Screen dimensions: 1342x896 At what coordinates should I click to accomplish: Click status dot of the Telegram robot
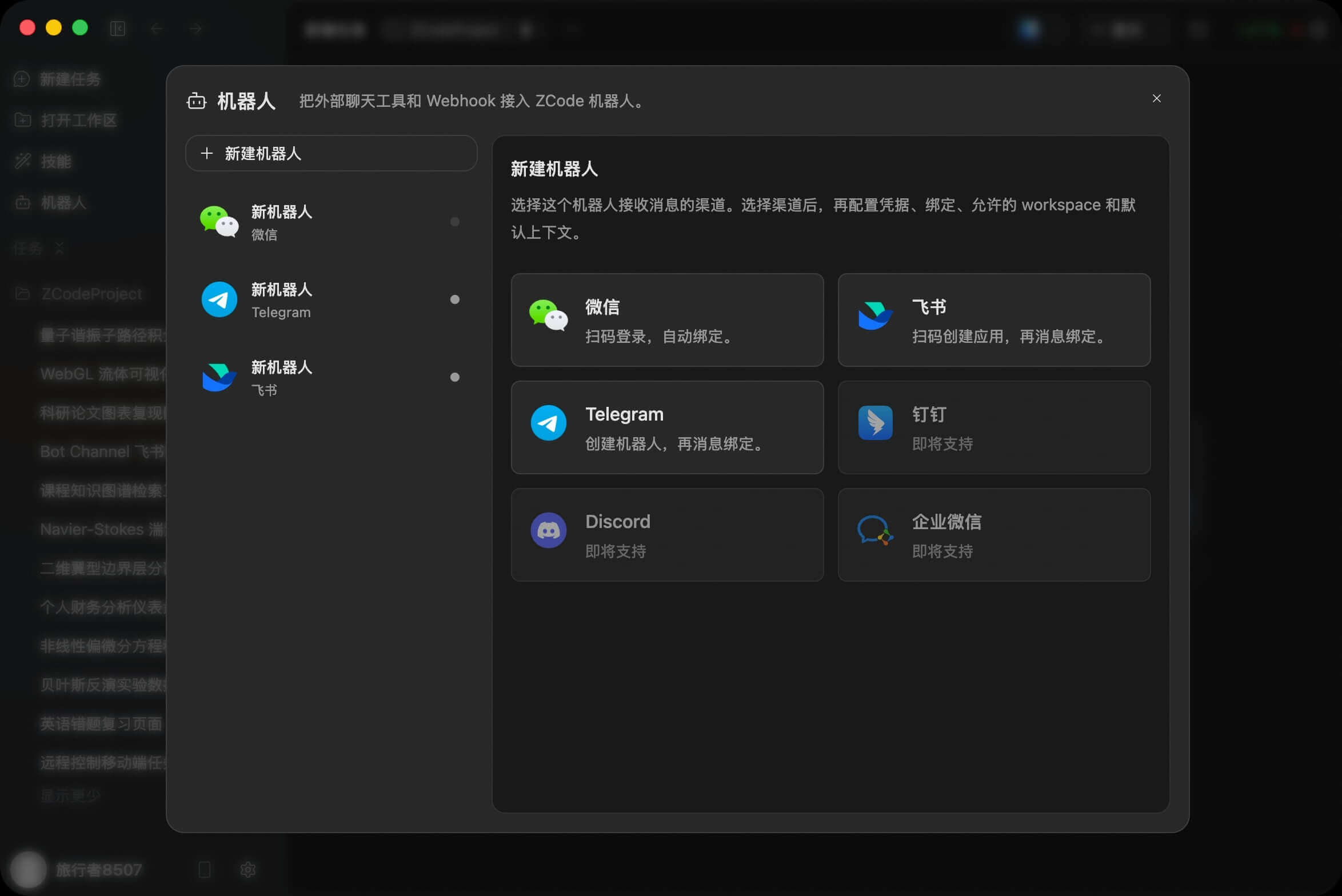pos(455,299)
